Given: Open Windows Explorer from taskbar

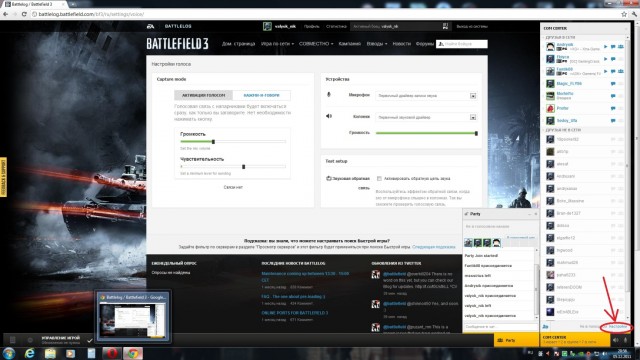Looking at the screenshot, I should 50,353.
